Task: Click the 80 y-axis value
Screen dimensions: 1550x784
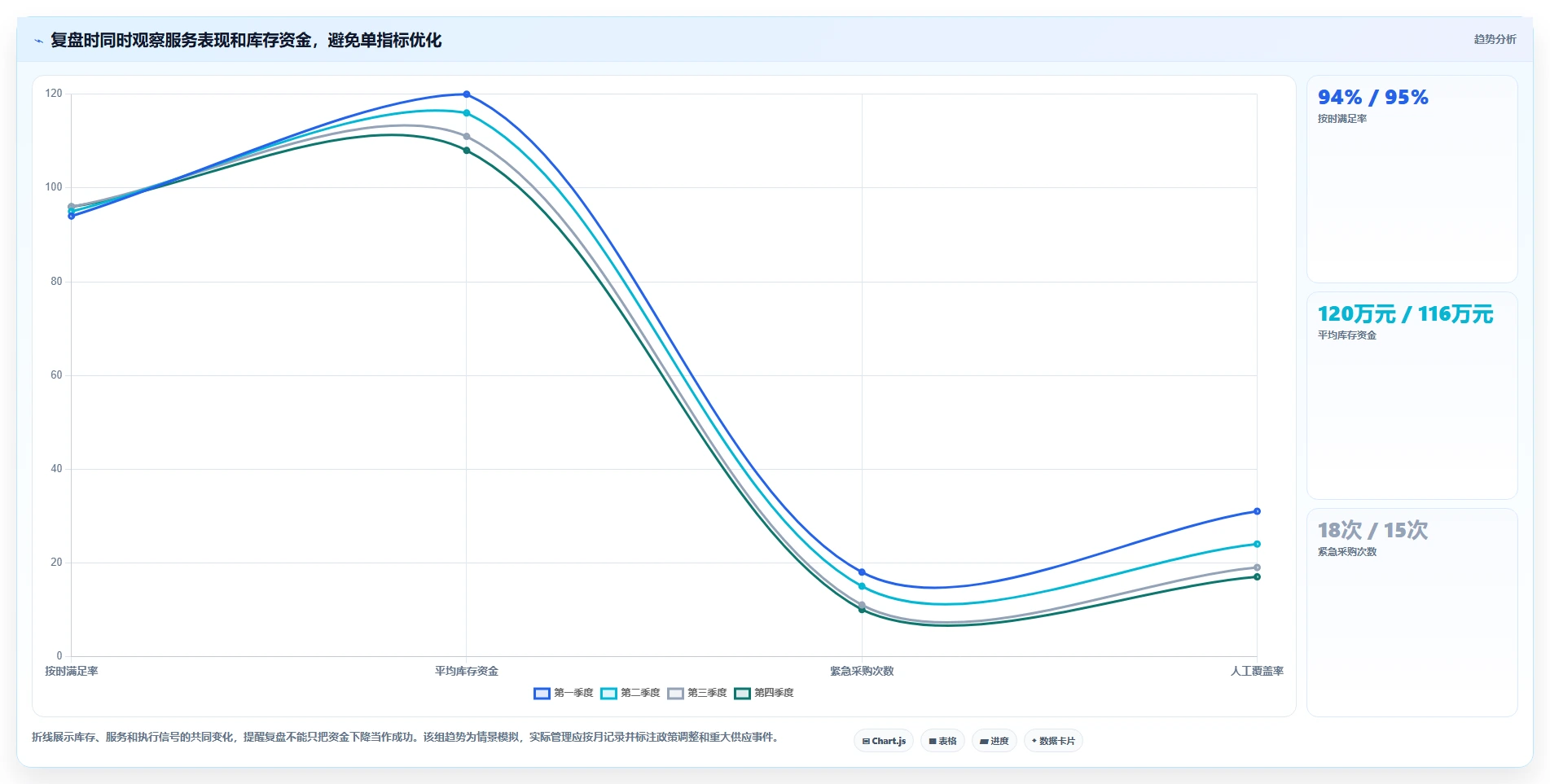Action: coord(56,282)
